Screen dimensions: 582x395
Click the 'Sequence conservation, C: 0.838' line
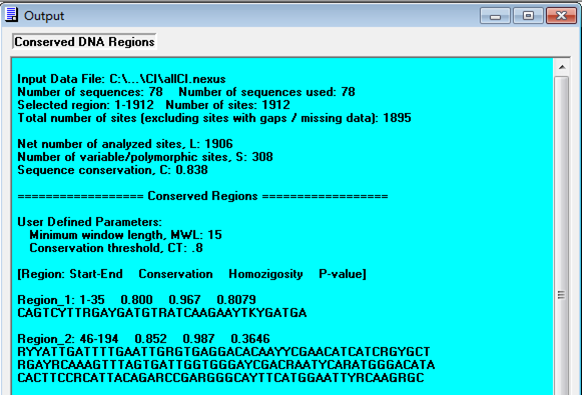pos(112,170)
